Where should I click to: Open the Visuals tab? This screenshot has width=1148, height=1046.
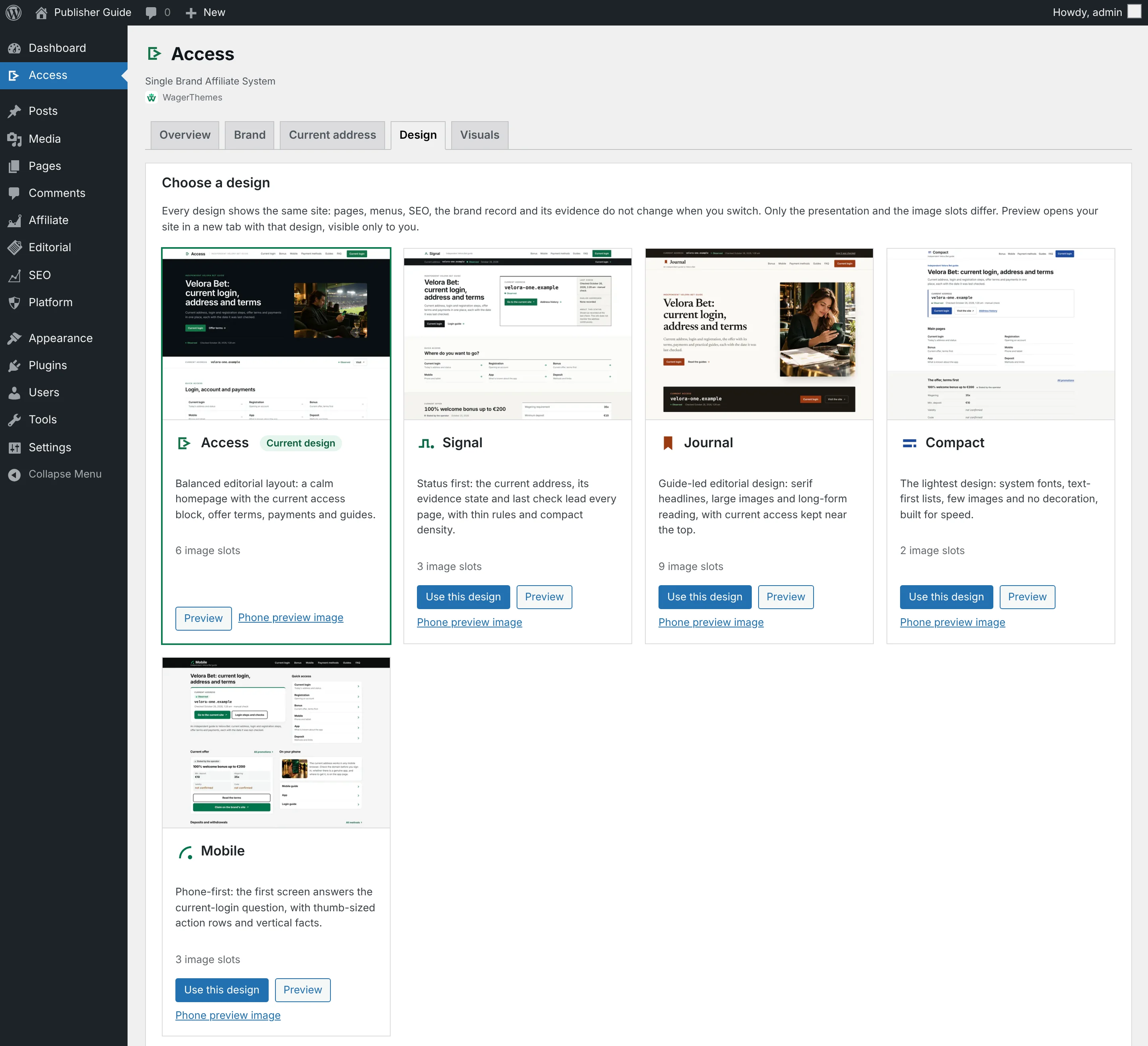480,135
